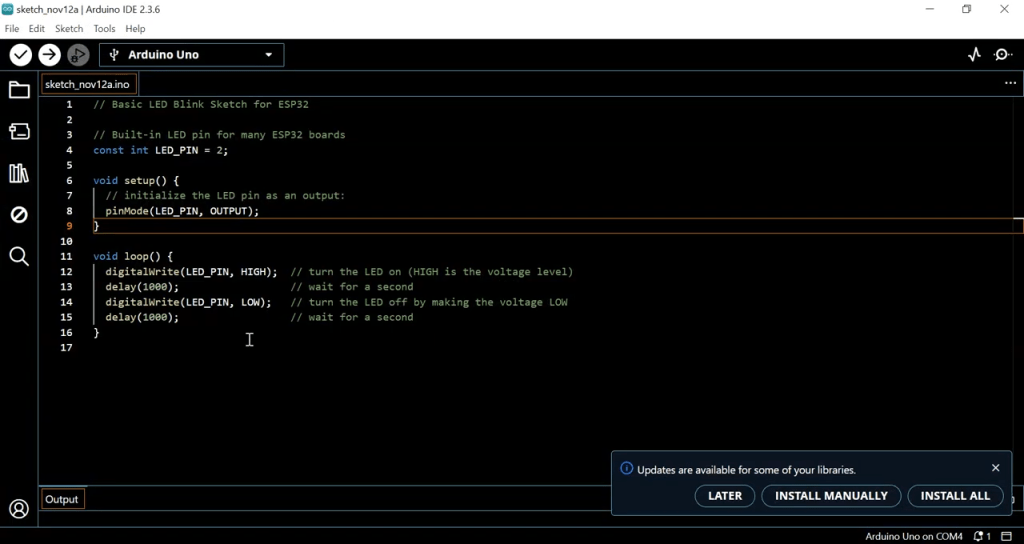Click line number 17 in the gutter
Viewport: 1024px width, 544px height.
pyautogui.click(x=66, y=347)
